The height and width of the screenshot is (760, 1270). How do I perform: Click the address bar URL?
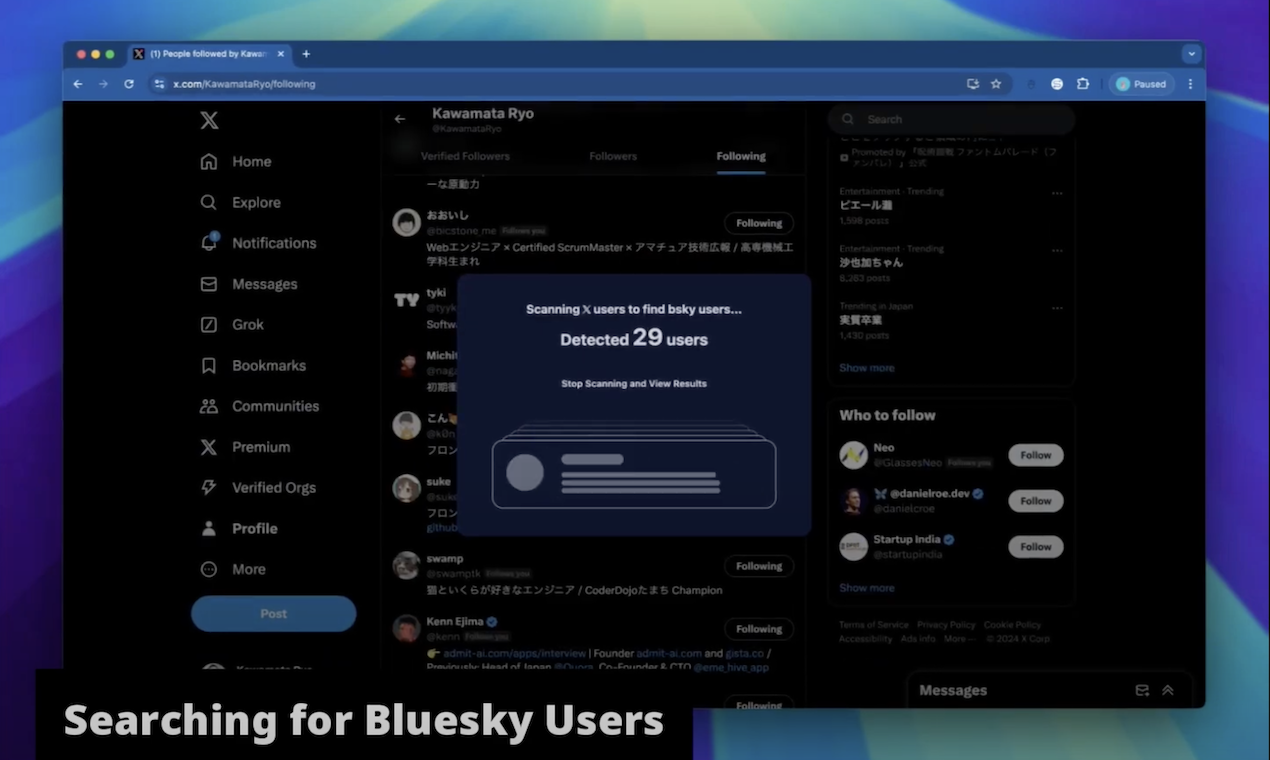(x=244, y=84)
